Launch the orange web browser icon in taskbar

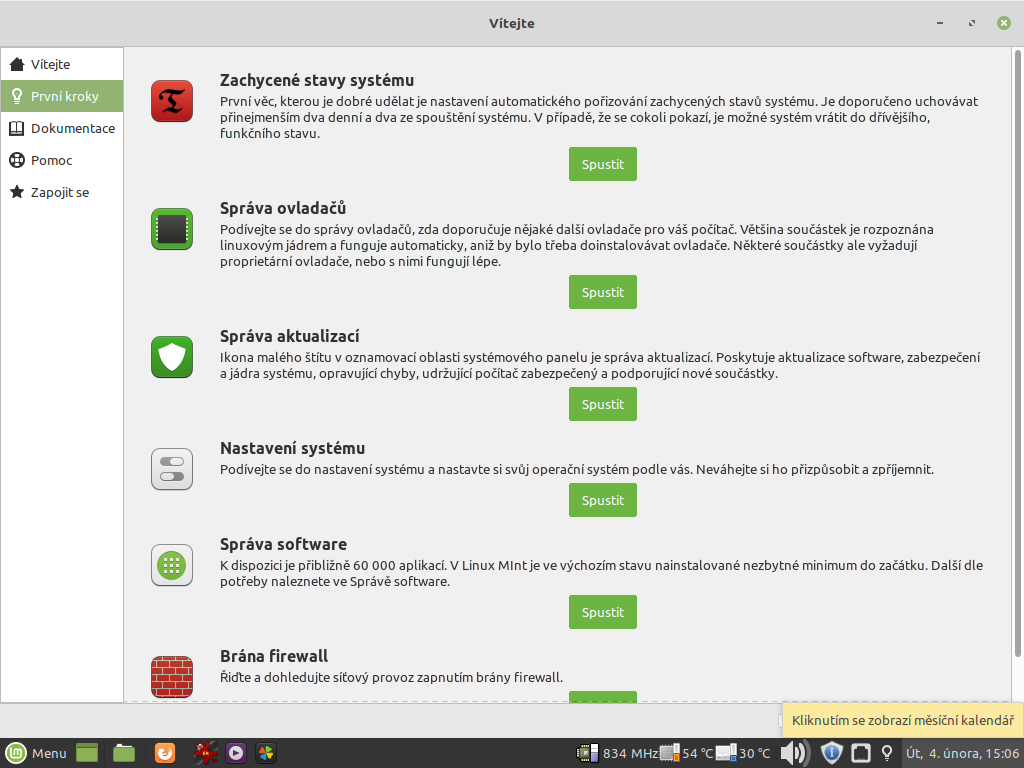pyautogui.click(x=165, y=753)
